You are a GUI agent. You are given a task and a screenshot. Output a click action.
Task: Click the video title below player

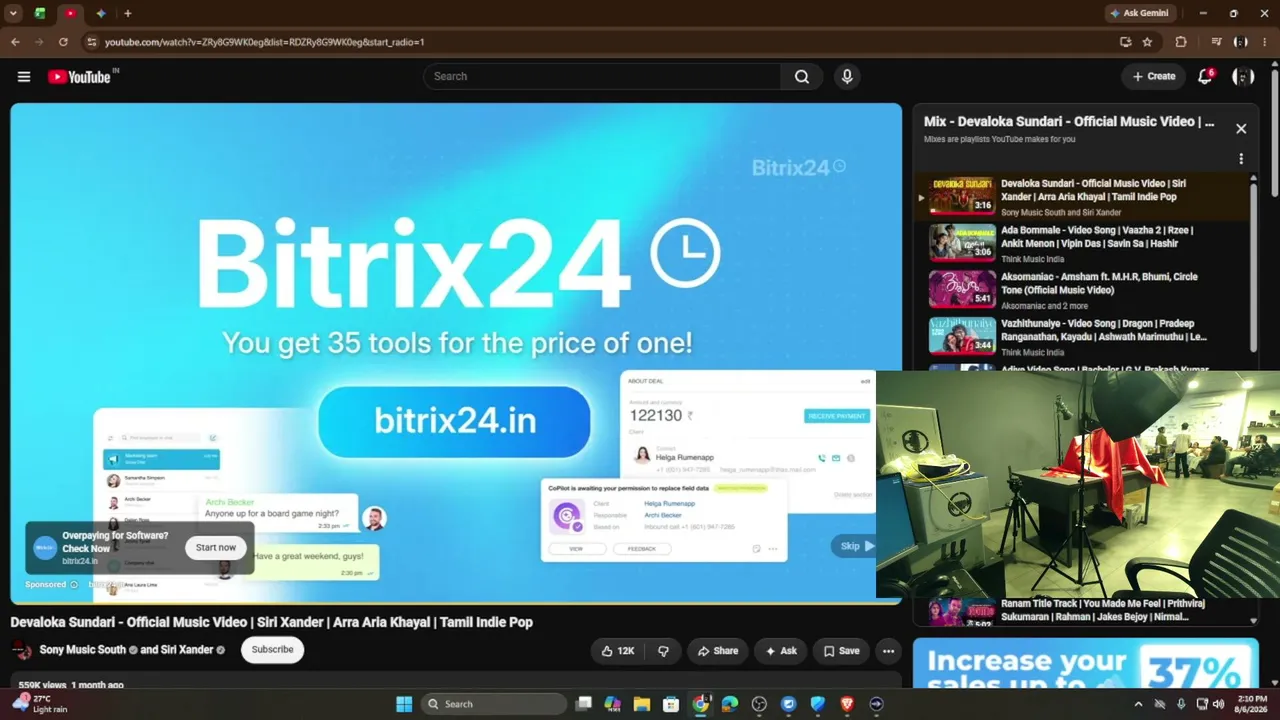[271, 622]
